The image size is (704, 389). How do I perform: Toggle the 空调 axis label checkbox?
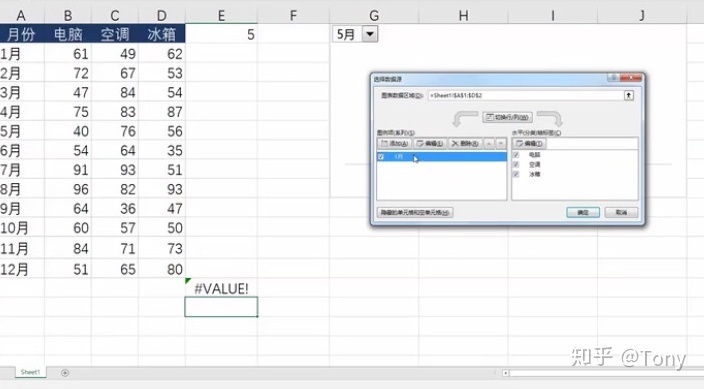tap(516, 164)
